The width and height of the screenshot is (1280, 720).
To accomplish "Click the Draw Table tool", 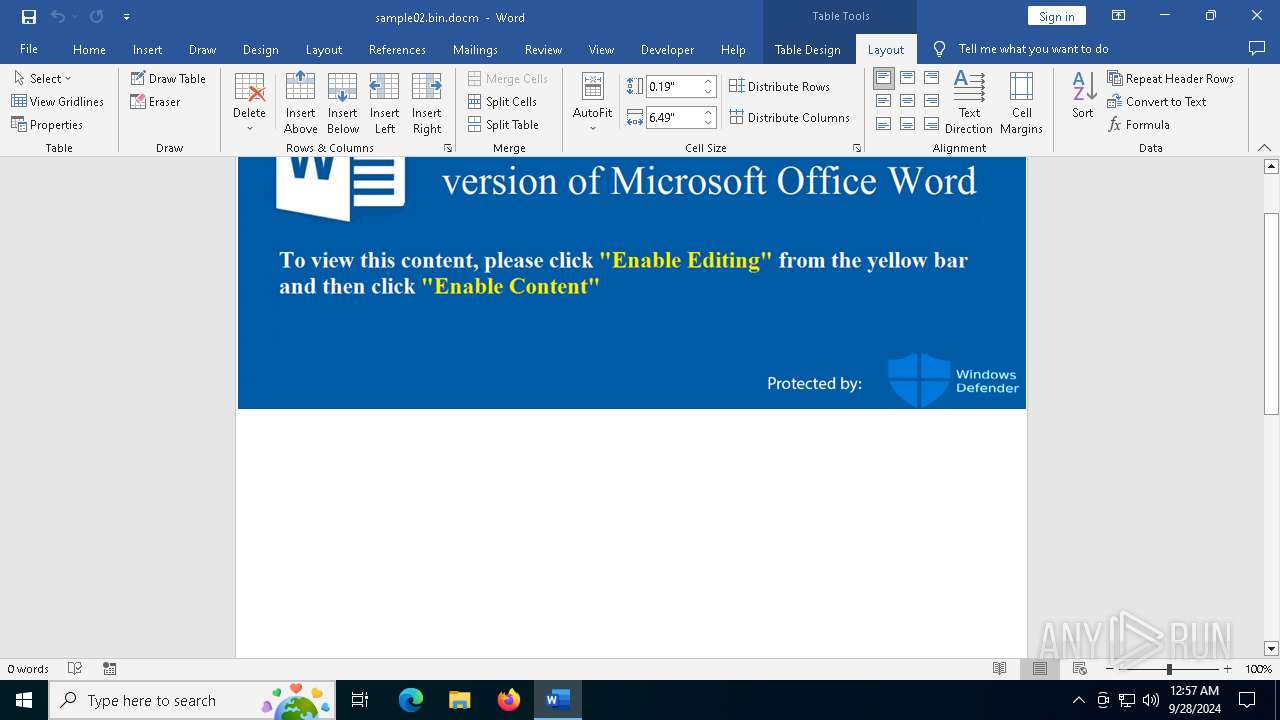I will click(x=168, y=78).
